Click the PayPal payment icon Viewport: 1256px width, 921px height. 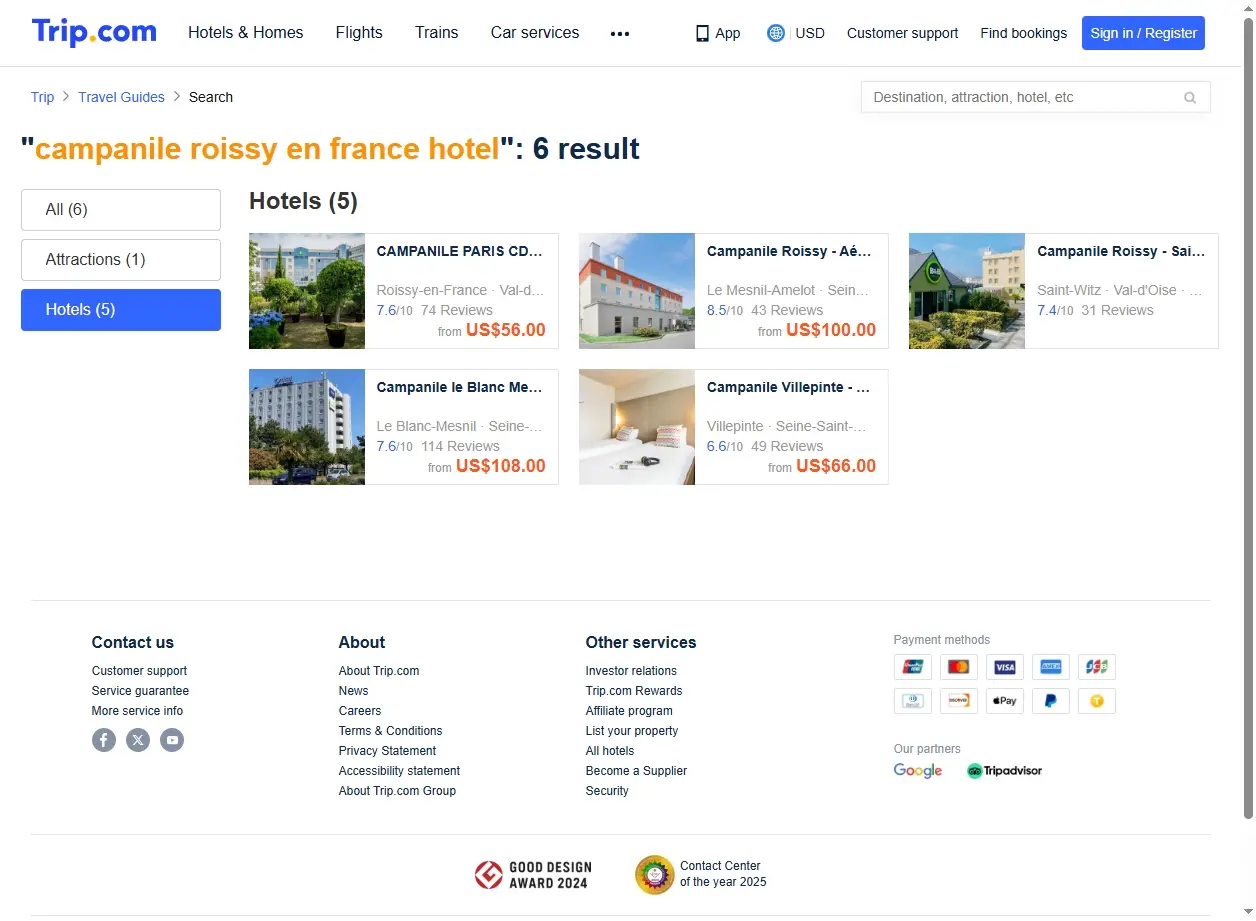(1051, 701)
